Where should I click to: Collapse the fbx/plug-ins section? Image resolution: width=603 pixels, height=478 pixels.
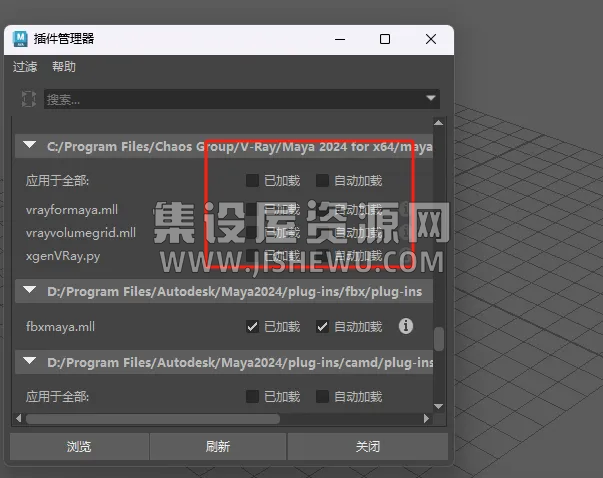click(x=30, y=290)
